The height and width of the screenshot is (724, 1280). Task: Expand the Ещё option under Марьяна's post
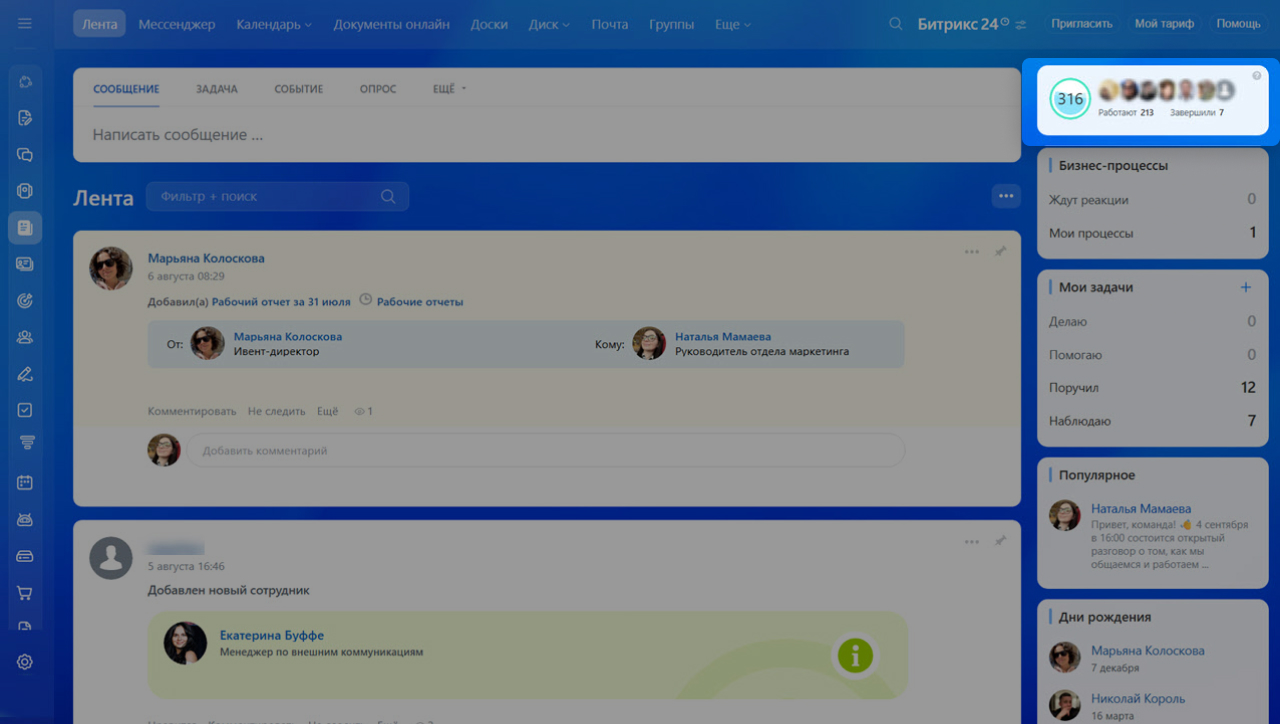(328, 411)
